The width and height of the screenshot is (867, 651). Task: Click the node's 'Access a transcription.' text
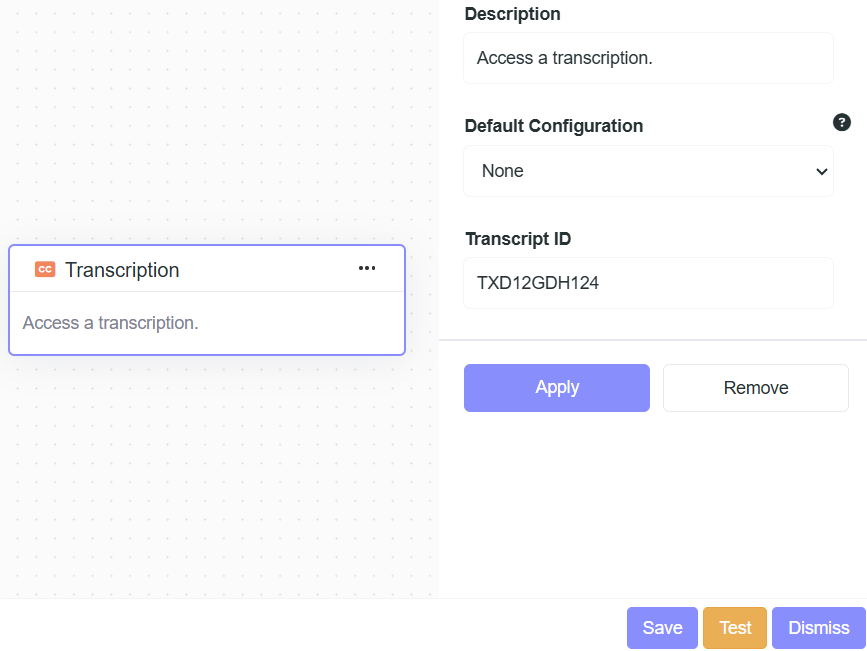coord(111,323)
